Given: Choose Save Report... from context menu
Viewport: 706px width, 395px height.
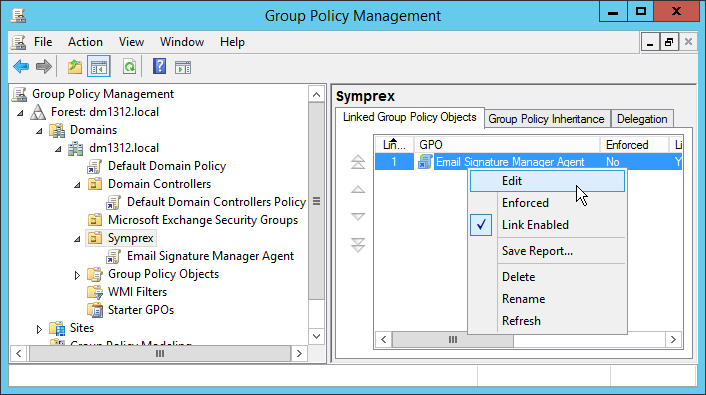Looking at the screenshot, I should click(x=548, y=251).
